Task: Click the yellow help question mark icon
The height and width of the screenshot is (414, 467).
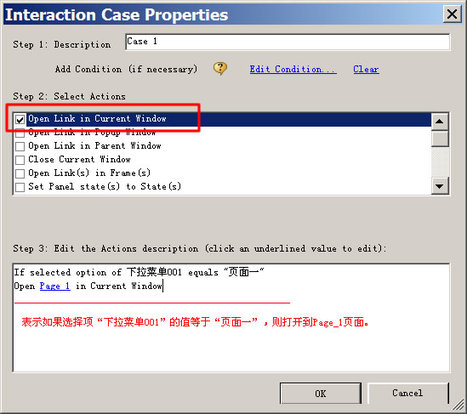Action: 220,69
